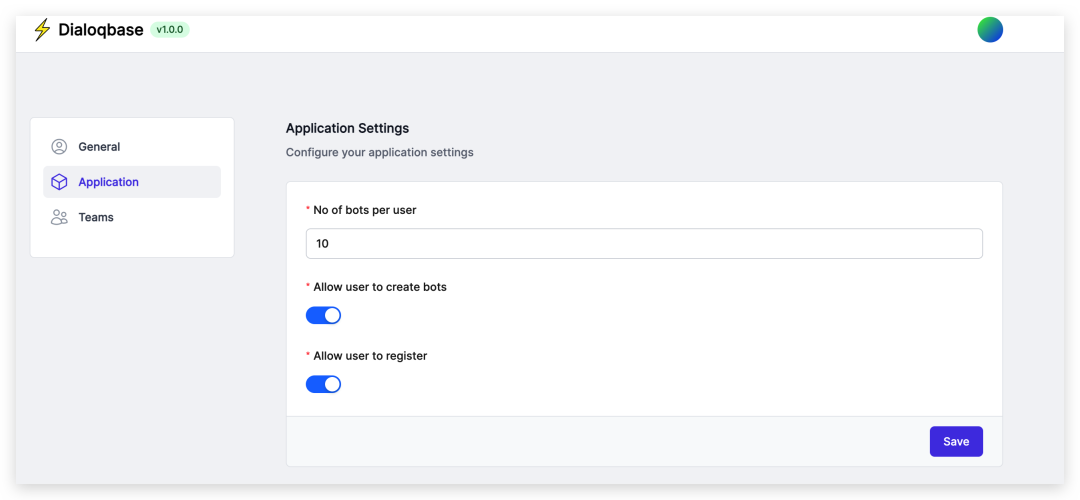
Task: Click the No of bots per user label
Action: [364, 210]
